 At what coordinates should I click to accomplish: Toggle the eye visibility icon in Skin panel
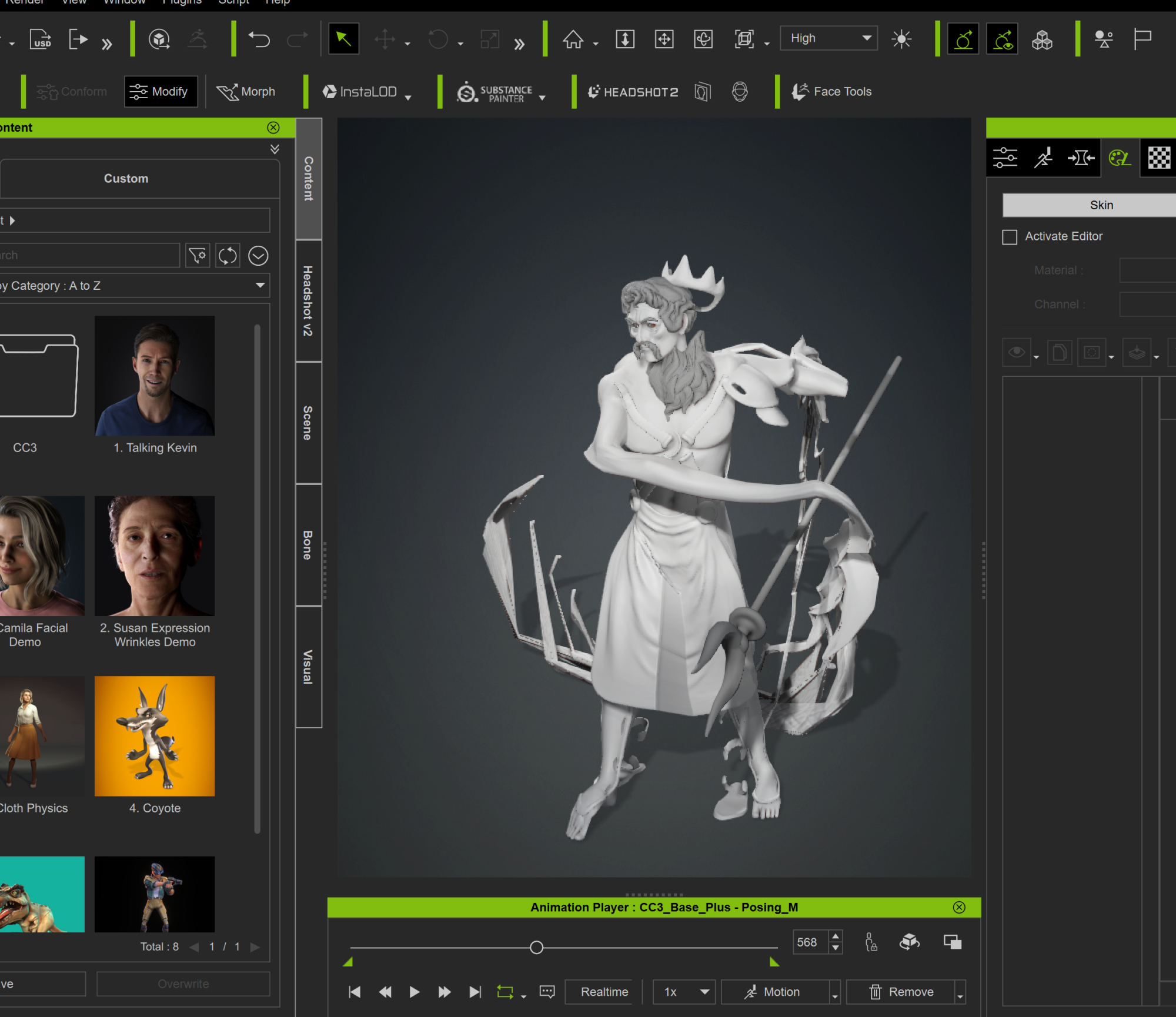point(1017,353)
